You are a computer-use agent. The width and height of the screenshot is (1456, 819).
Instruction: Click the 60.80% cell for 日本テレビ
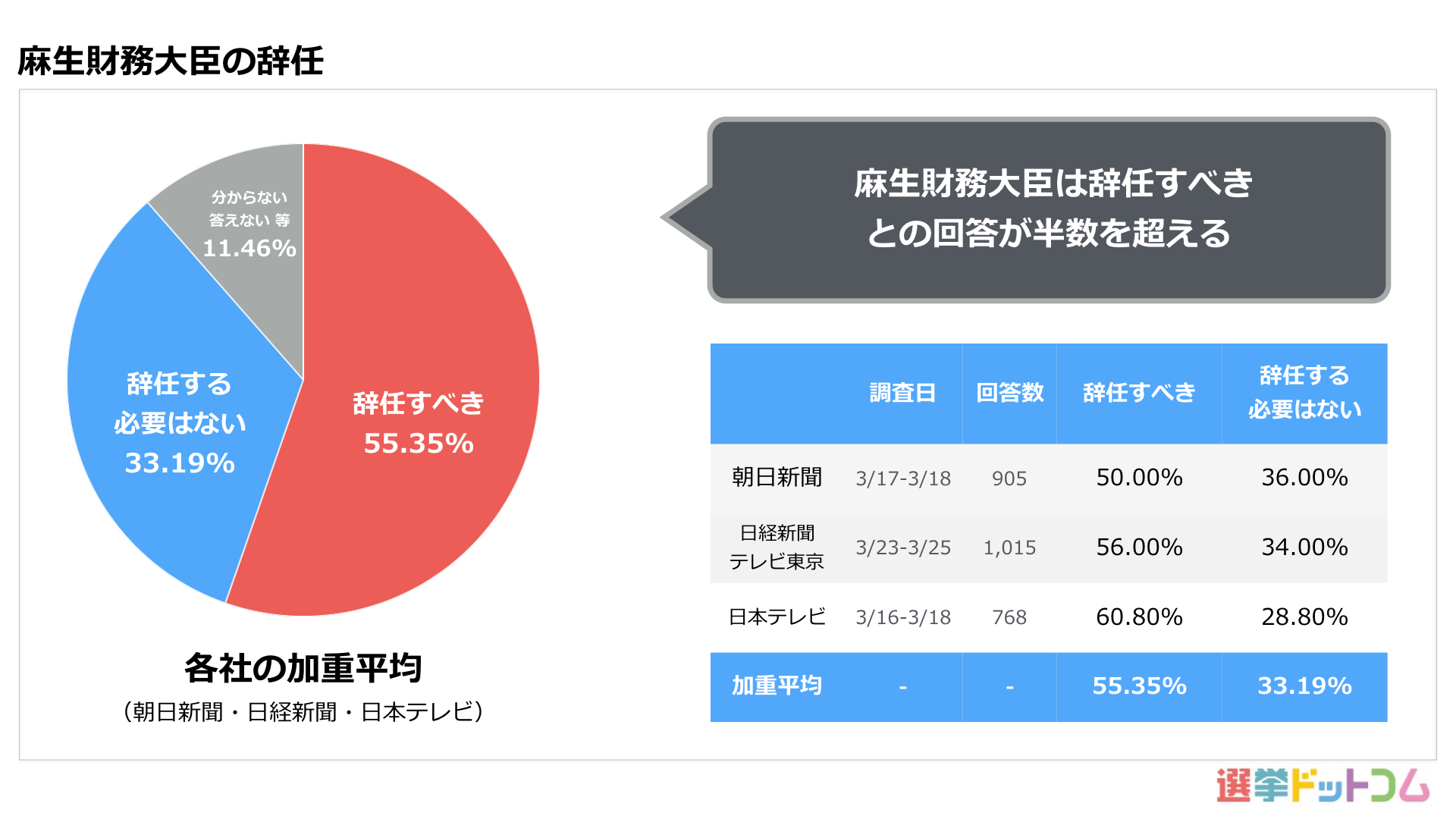pos(1139,617)
